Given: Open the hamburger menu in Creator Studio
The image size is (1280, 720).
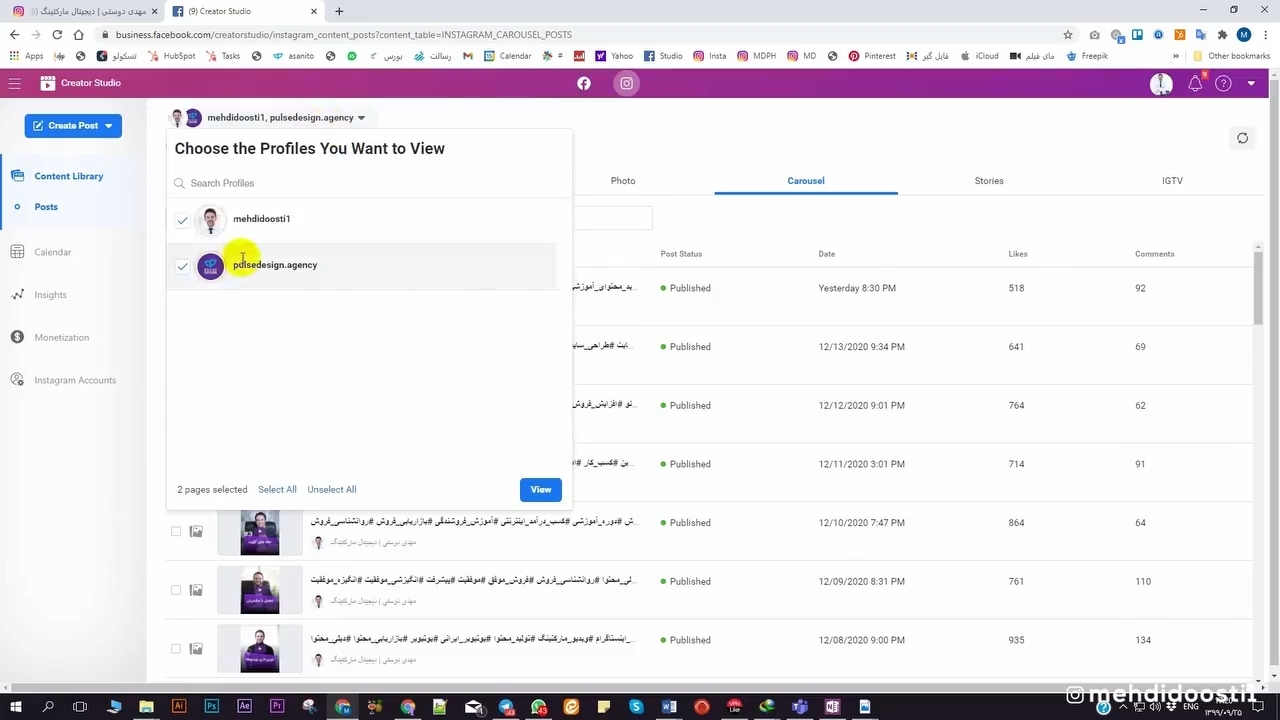Looking at the screenshot, I should point(15,83).
